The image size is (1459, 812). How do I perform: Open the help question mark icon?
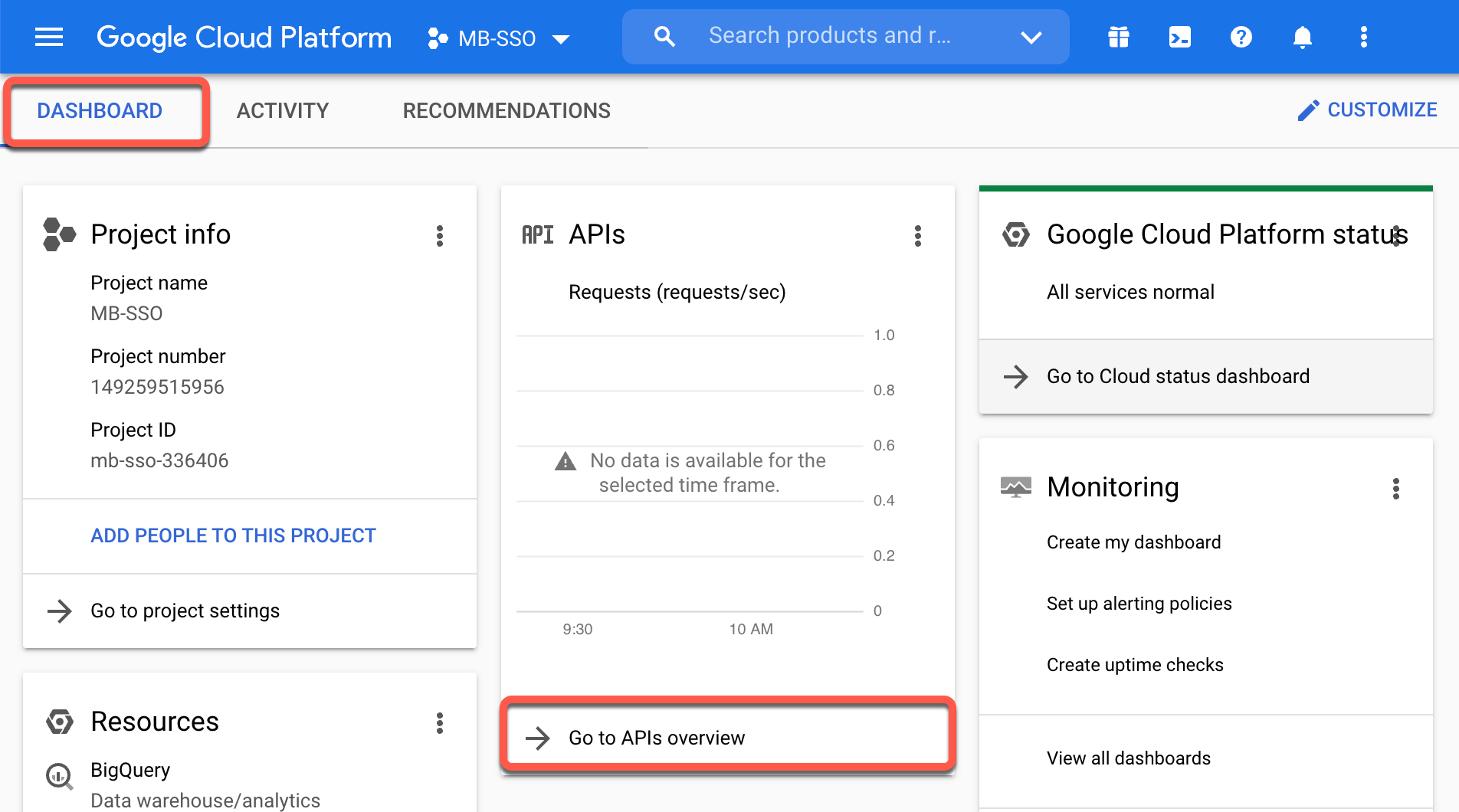(1241, 37)
